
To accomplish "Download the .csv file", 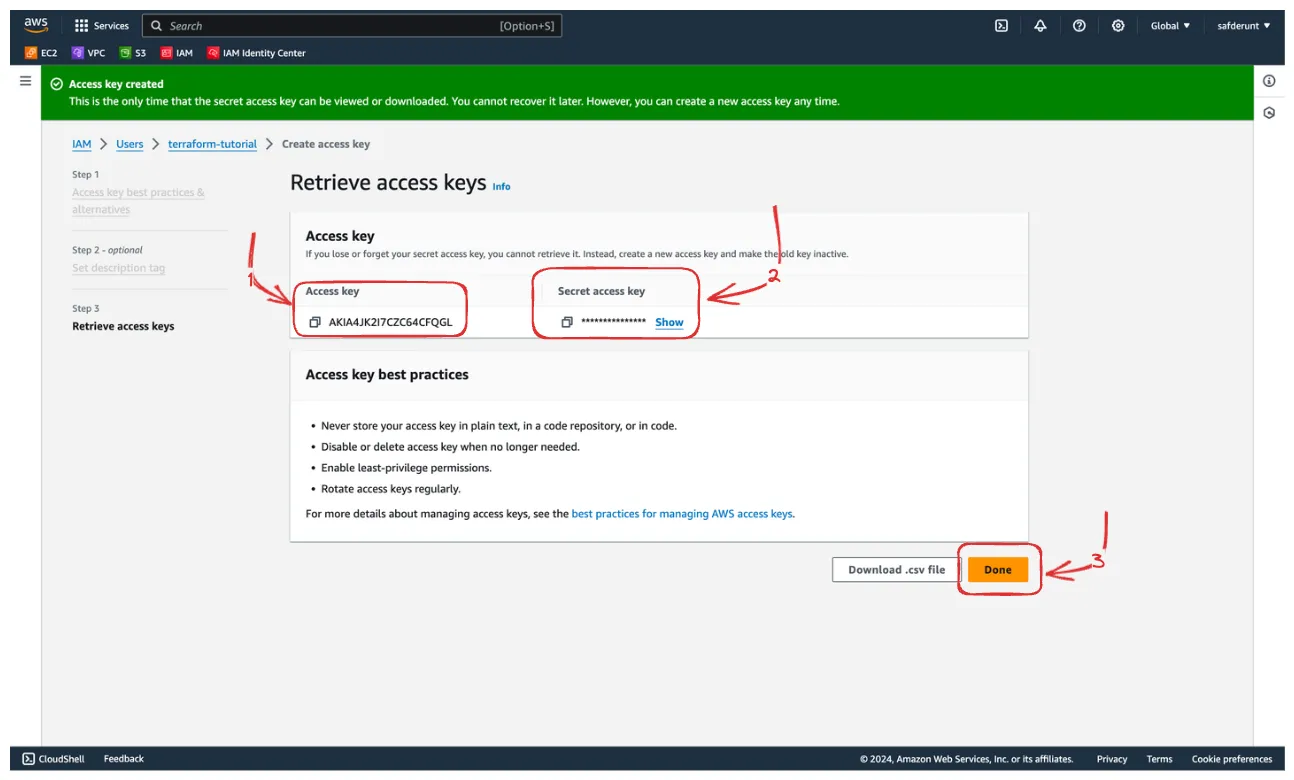I will tap(896, 570).
